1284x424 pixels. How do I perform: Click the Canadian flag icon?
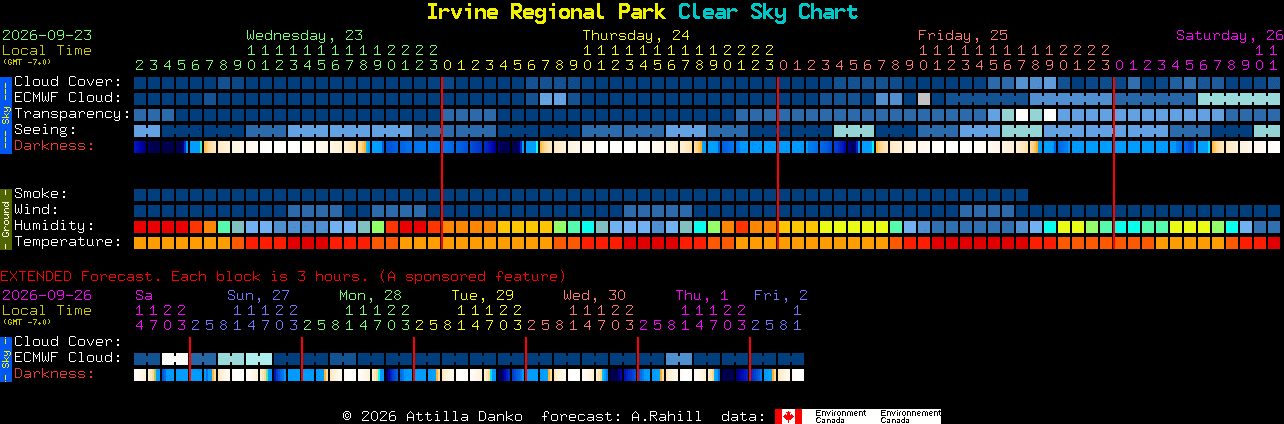[x=789, y=416]
